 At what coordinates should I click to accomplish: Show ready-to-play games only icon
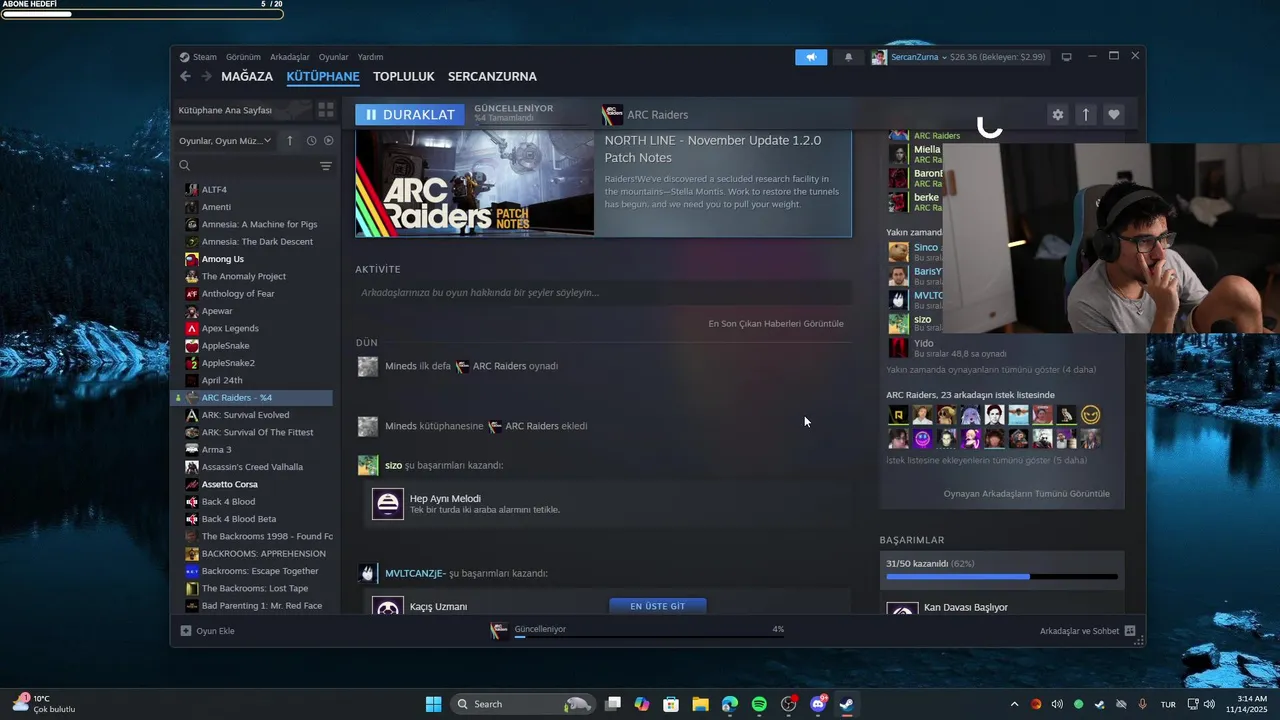tap(329, 141)
